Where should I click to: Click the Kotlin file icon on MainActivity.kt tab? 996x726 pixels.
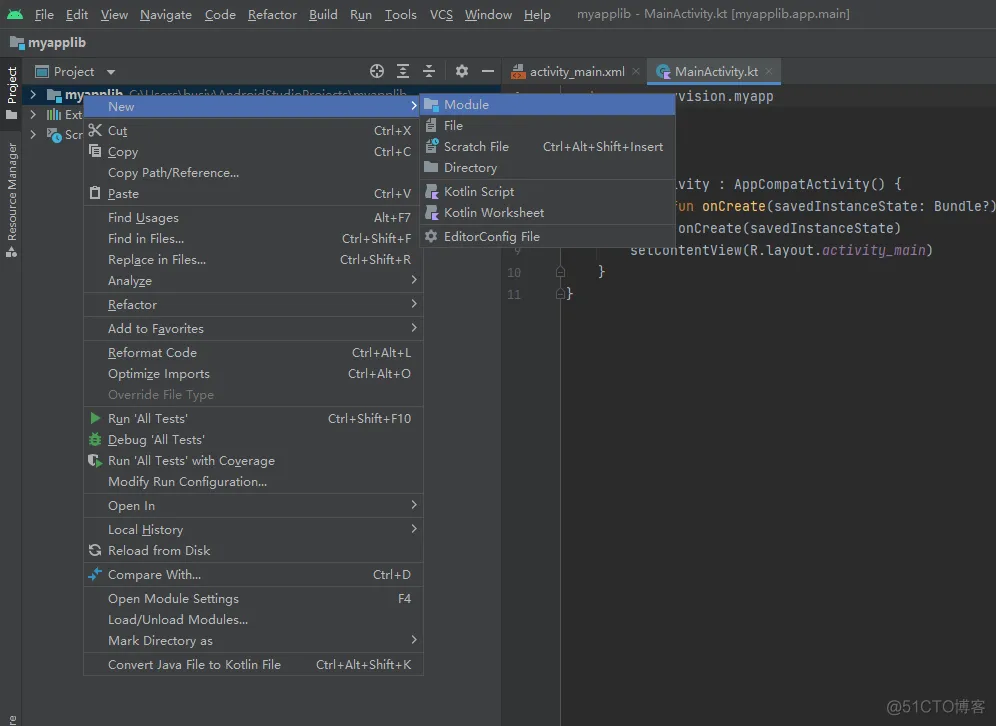click(663, 72)
